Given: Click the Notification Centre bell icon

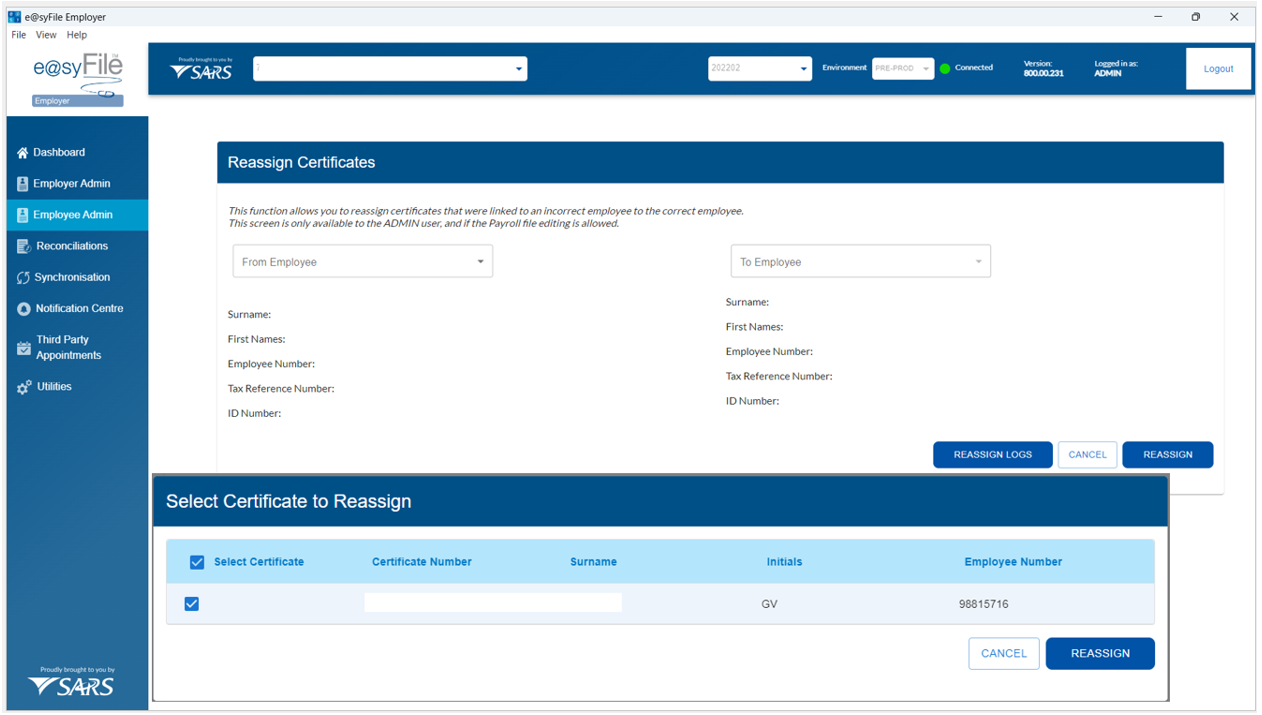Looking at the screenshot, I should pos(24,309).
